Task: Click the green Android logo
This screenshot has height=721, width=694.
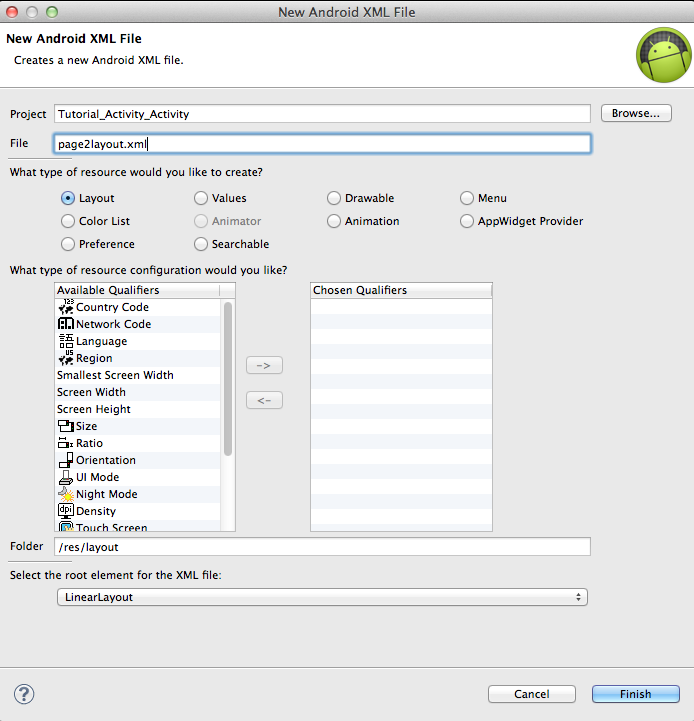Action: pyautogui.click(x=664, y=55)
